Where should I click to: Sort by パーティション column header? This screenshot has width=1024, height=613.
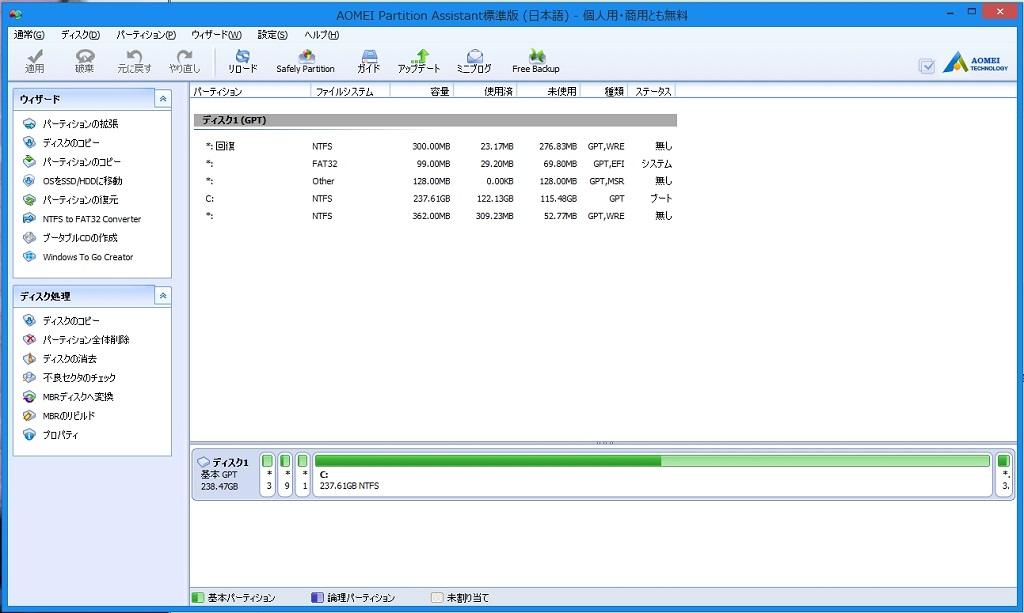point(250,91)
